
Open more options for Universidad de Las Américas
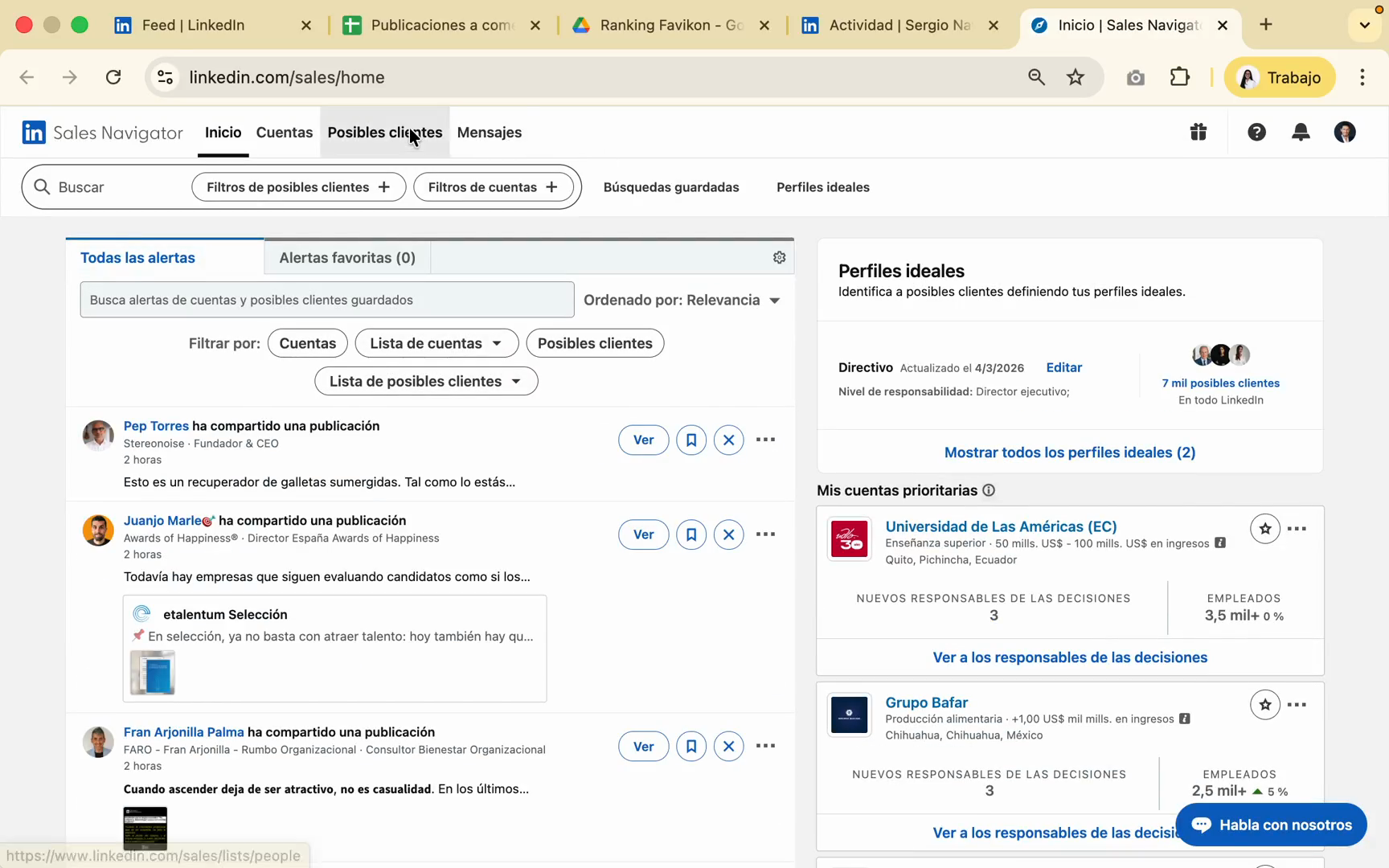pos(1297,529)
